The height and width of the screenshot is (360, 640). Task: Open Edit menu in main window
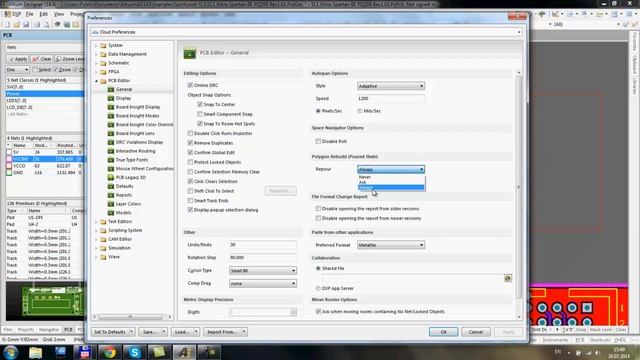(x=43, y=14)
